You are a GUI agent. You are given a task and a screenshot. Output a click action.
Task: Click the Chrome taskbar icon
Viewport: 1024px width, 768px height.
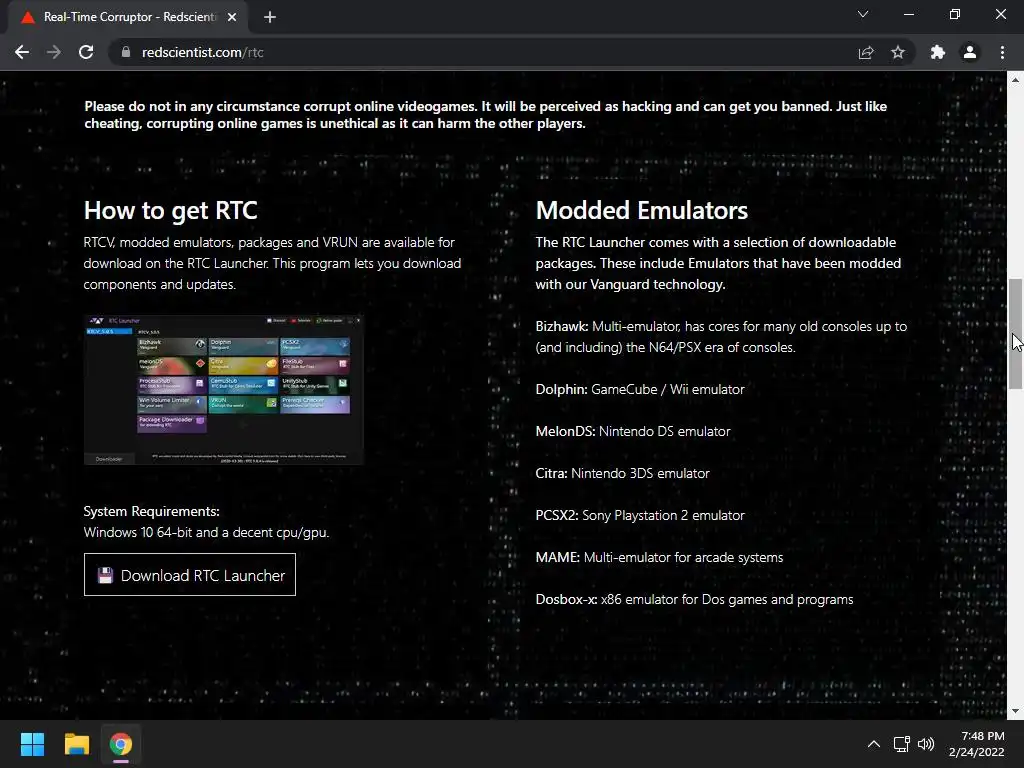point(121,744)
